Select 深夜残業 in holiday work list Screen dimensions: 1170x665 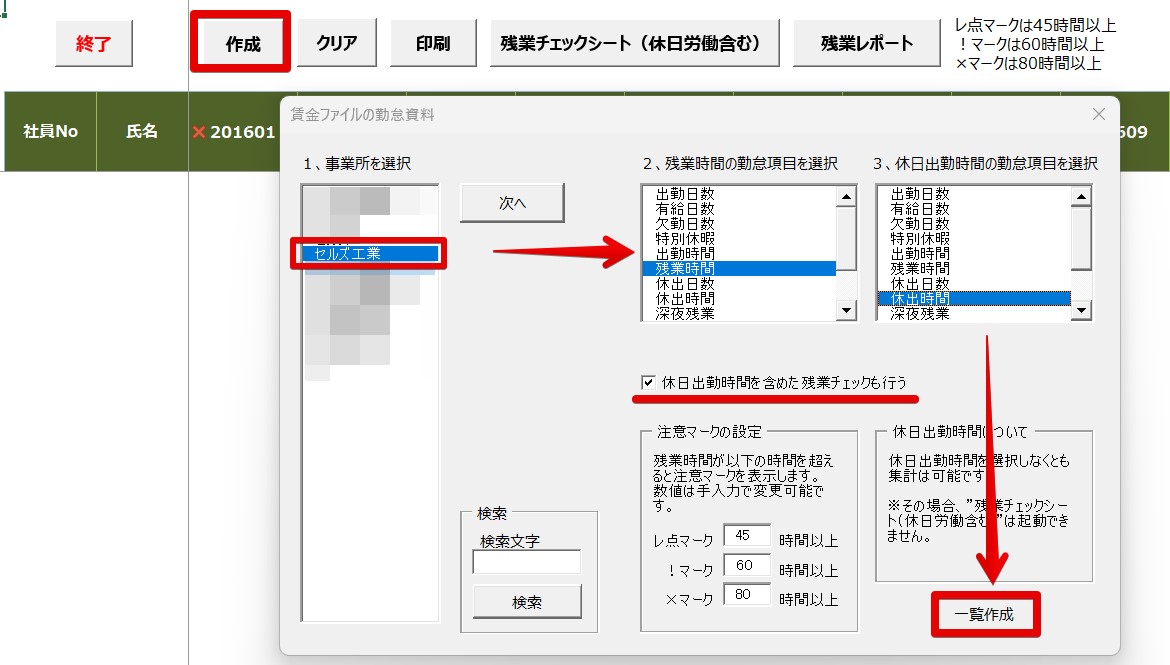point(974,314)
